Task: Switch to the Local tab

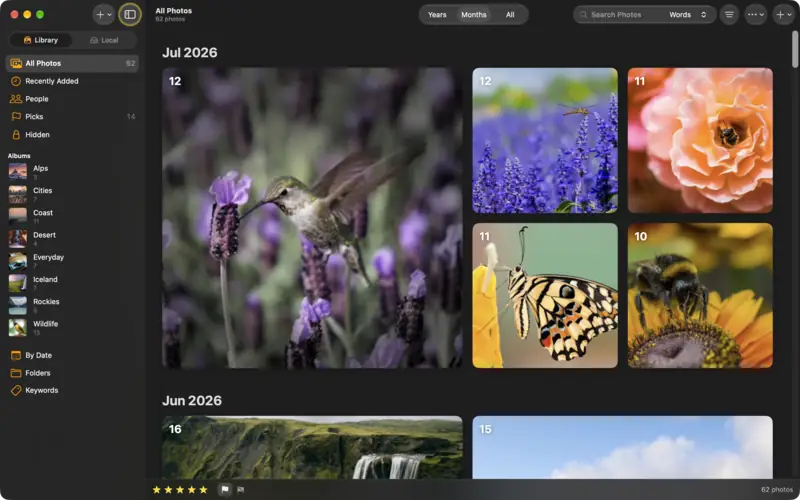Action: (104, 40)
